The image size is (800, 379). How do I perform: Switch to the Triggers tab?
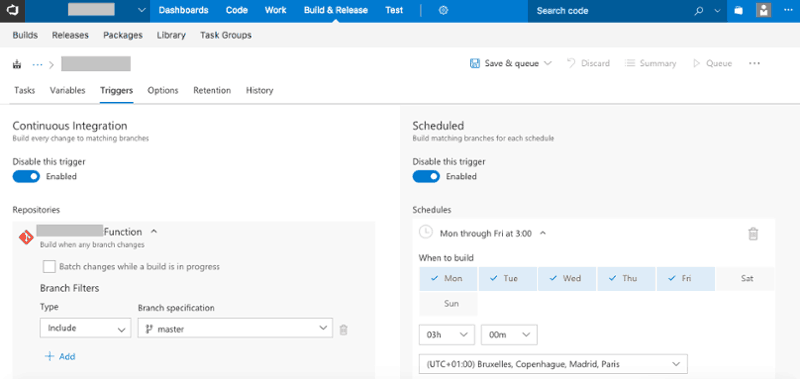click(x=116, y=90)
